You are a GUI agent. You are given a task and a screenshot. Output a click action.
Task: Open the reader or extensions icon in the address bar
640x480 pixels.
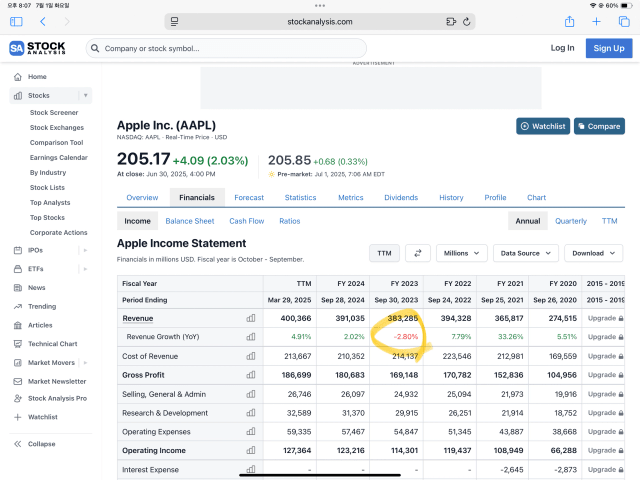pyautogui.click(x=451, y=22)
